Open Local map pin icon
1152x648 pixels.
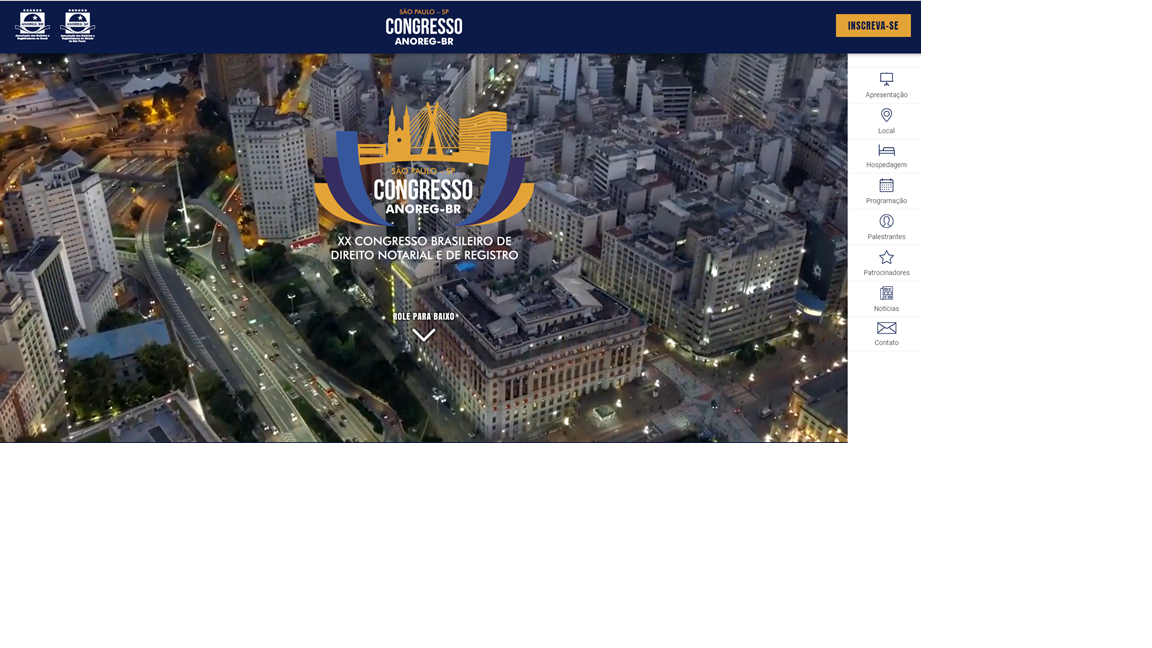point(886,115)
